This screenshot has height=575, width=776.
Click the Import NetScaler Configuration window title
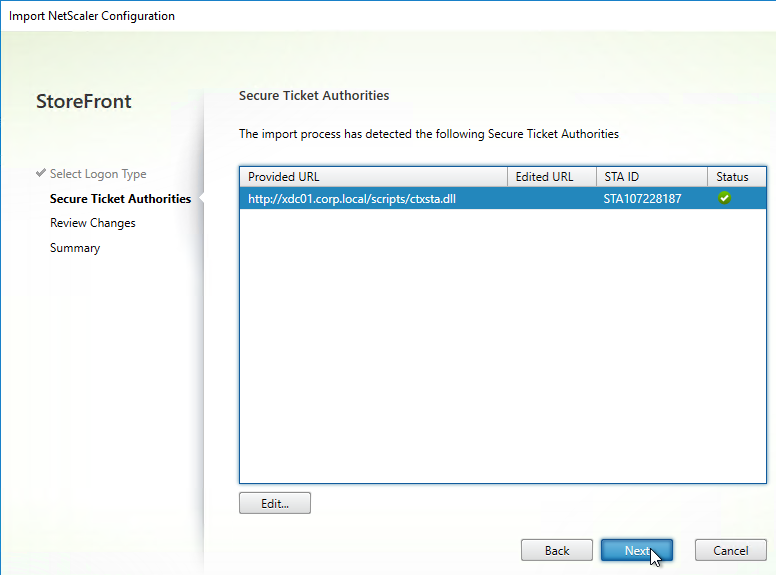pos(92,16)
